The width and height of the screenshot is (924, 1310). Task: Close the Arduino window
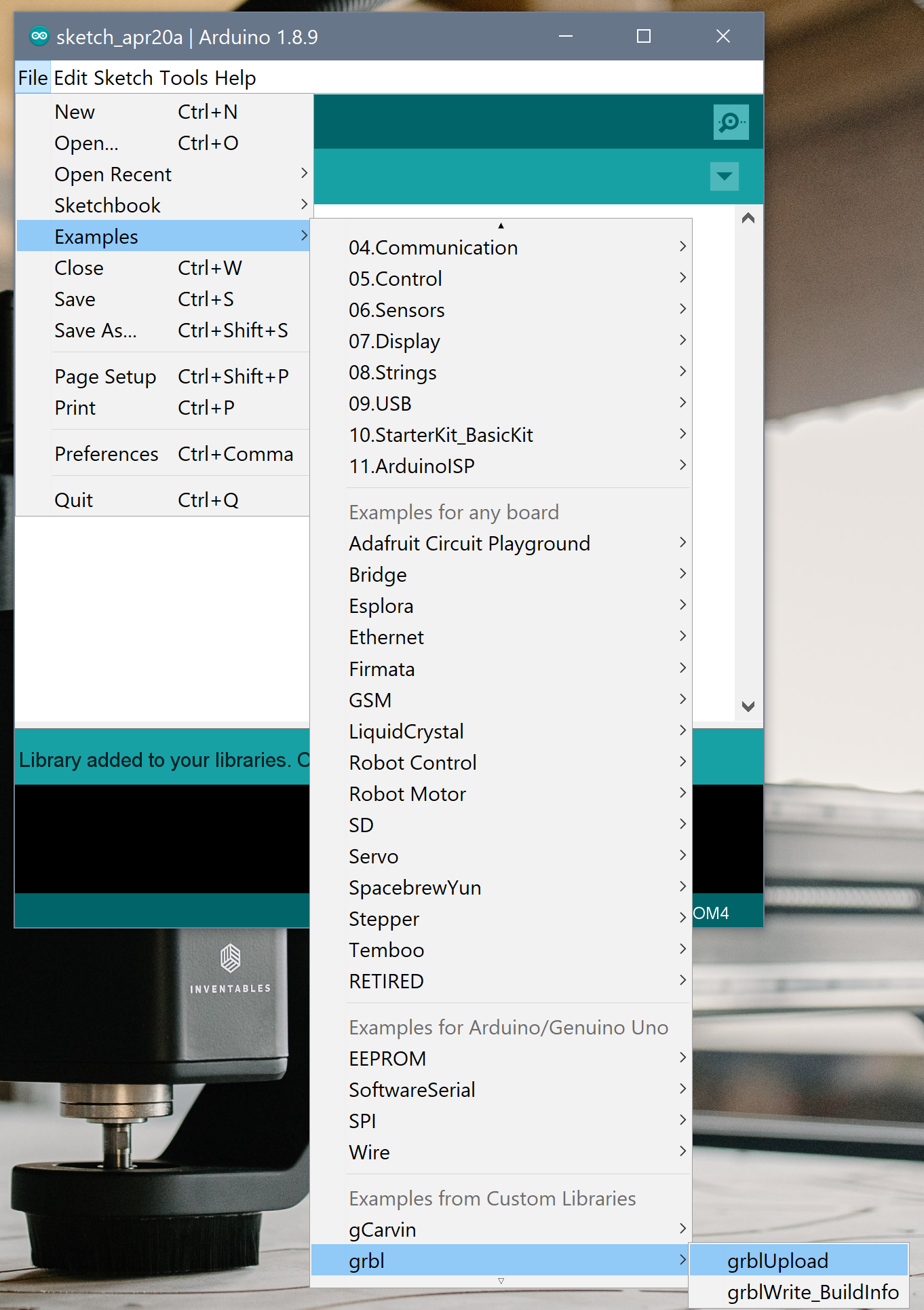(x=723, y=36)
